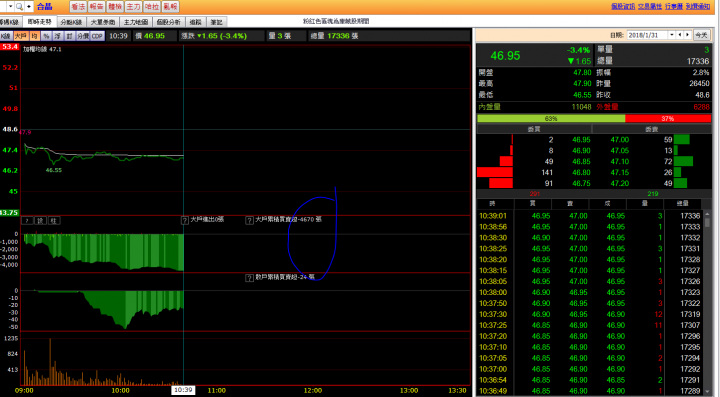Viewport: 720px width, 397px height.
Task: Open the 行事曆 link at top right
Action: point(674,6)
